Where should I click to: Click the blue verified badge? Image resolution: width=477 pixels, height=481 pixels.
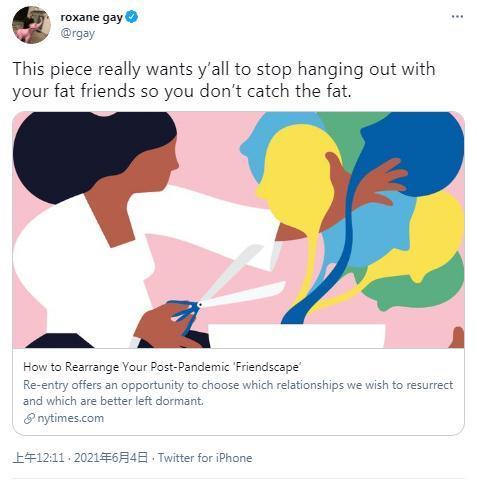(132, 17)
